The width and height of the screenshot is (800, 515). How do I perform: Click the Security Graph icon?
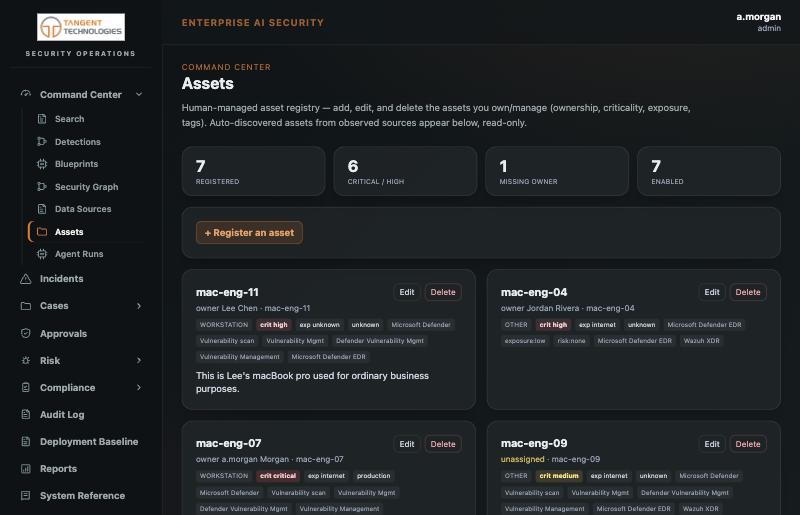[x=42, y=187]
